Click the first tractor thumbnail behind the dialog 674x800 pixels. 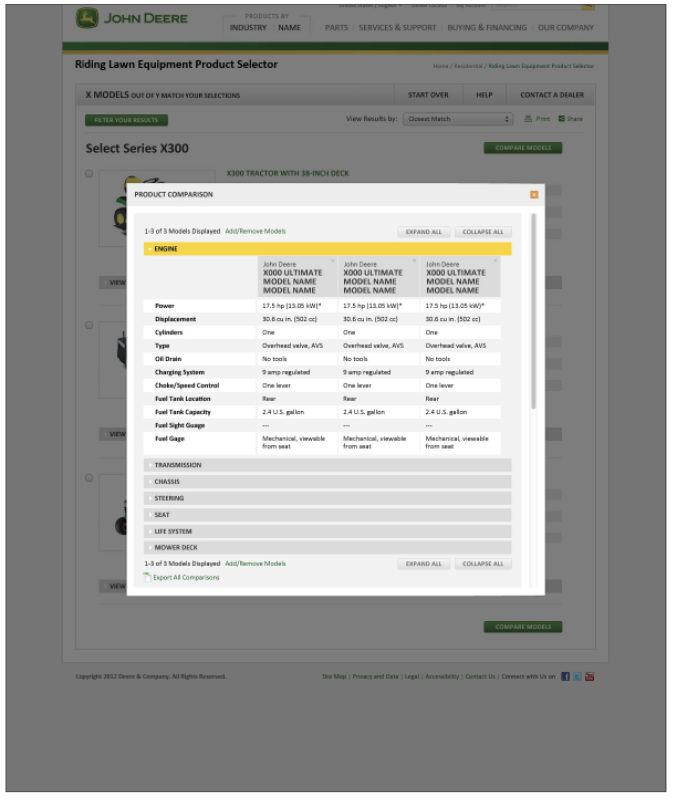coord(114,208)
